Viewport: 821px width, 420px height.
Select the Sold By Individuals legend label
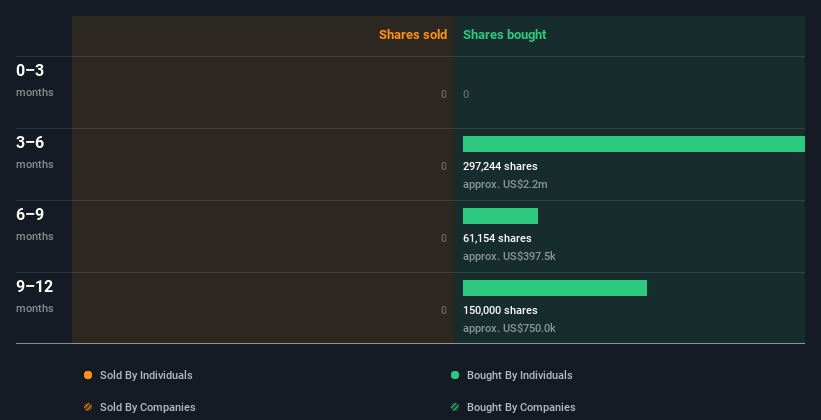point(146,375)
